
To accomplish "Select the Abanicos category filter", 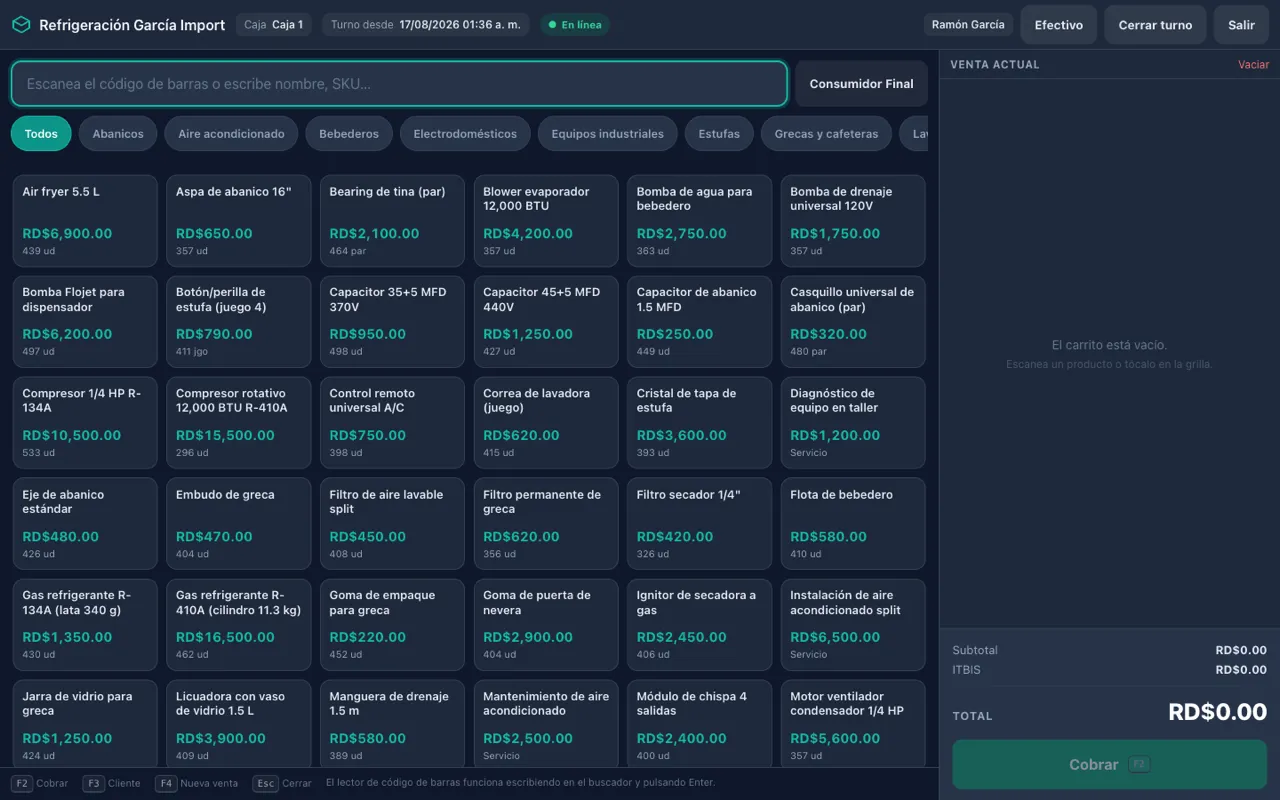I will click(118, 134).
